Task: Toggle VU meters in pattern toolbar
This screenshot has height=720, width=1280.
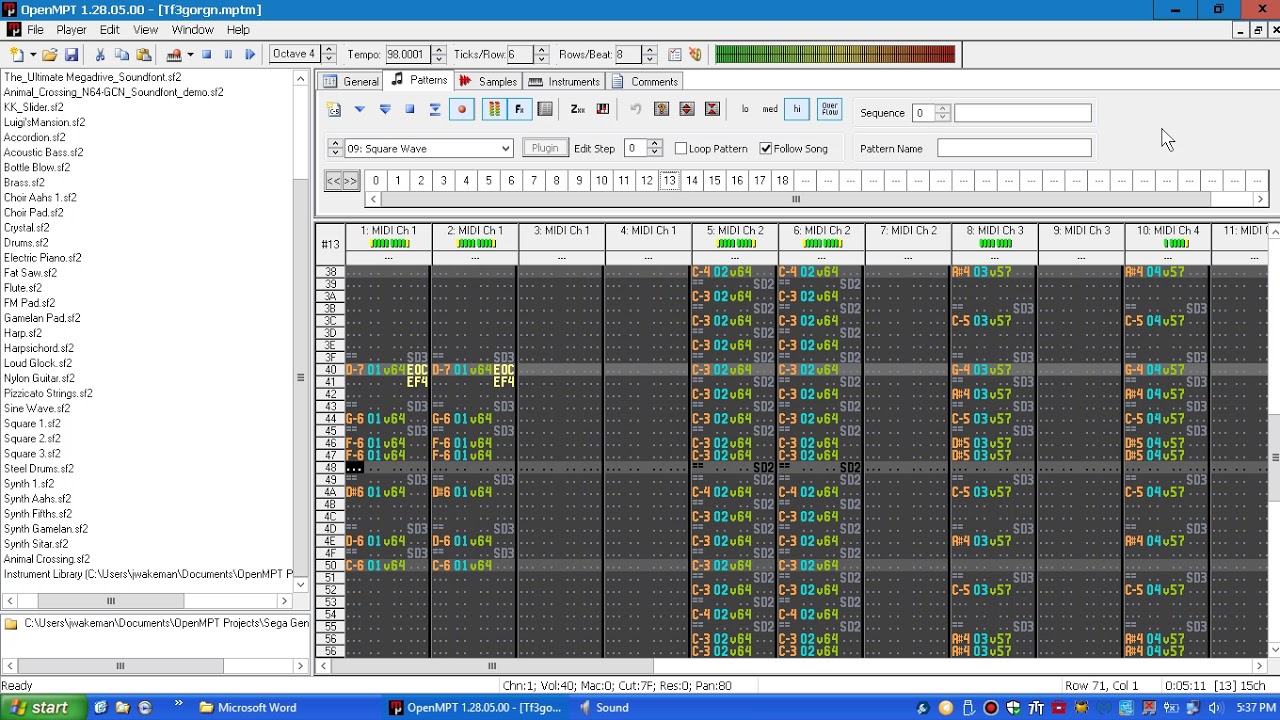Action: [494, 109]
